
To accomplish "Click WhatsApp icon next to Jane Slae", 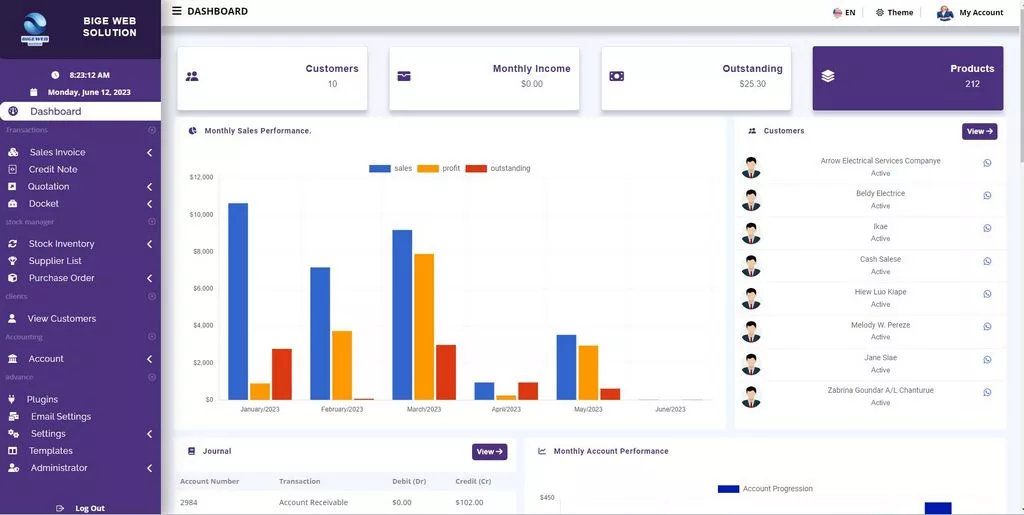I will pyautogui.click(x=987, y=360).
